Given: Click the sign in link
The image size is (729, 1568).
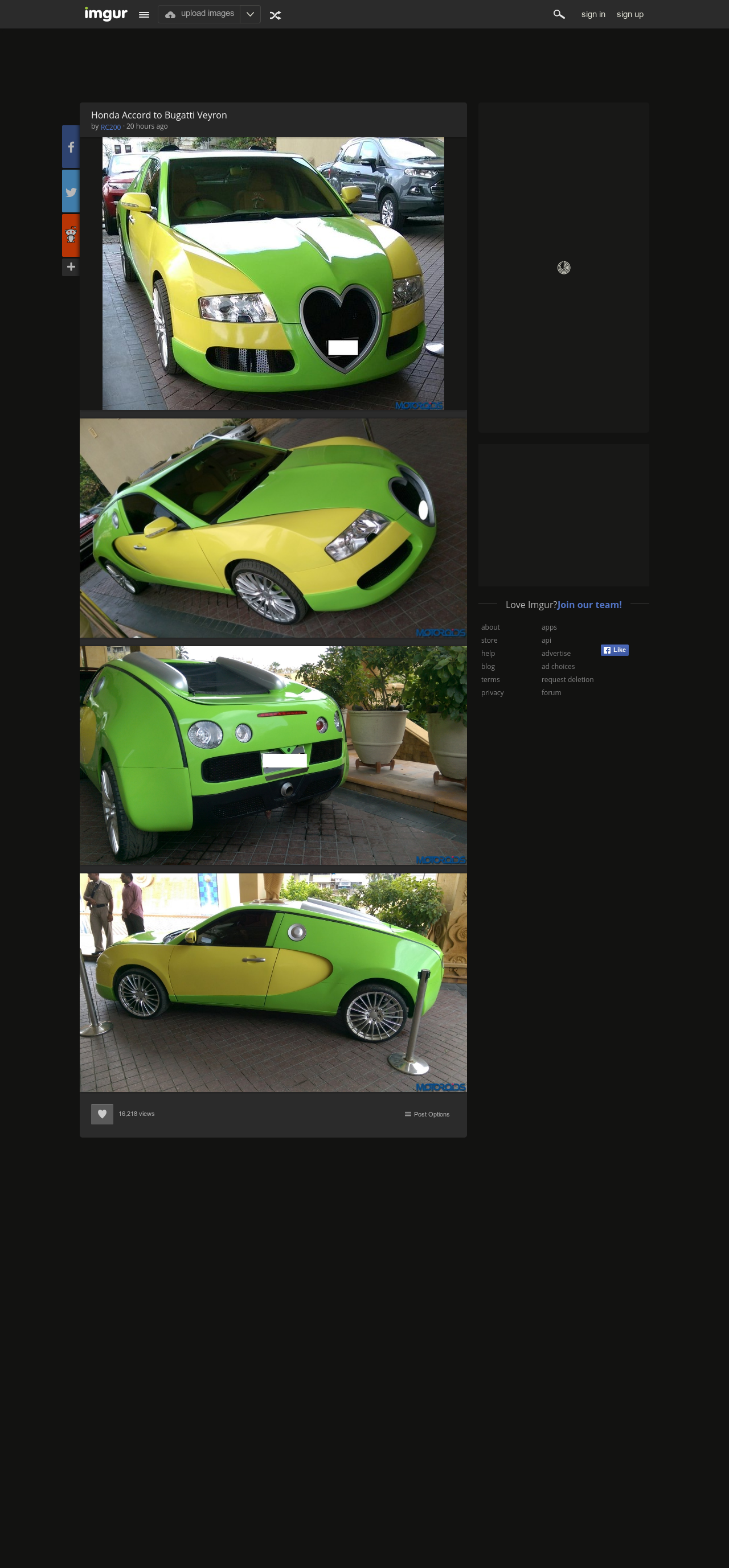Looking at the screenshot, I should tap(593, 14).
